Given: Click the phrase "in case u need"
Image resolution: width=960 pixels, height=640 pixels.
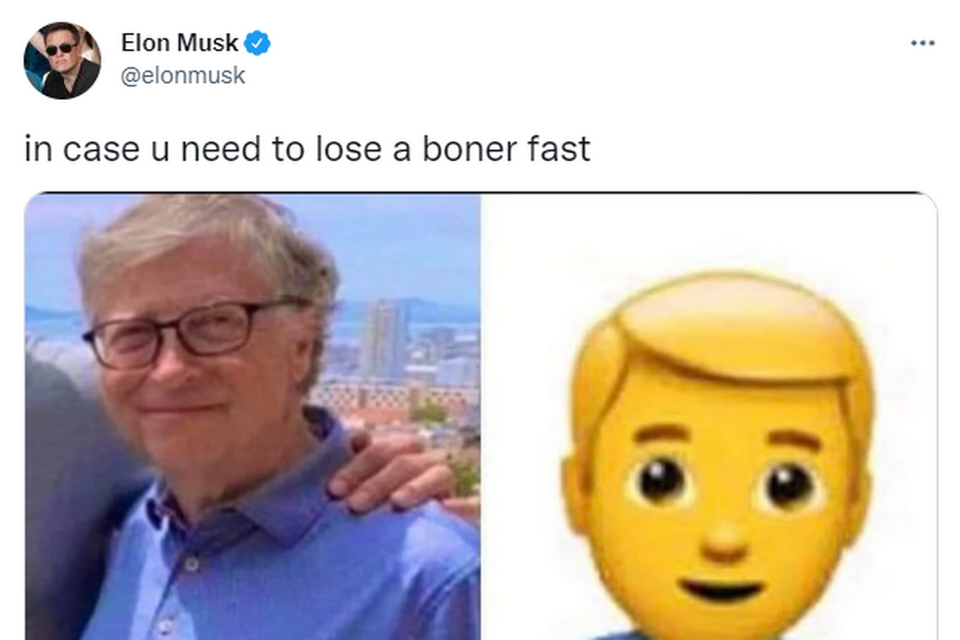Looking at the screenshot, I should pyautogui.click(x=142, y=149).
